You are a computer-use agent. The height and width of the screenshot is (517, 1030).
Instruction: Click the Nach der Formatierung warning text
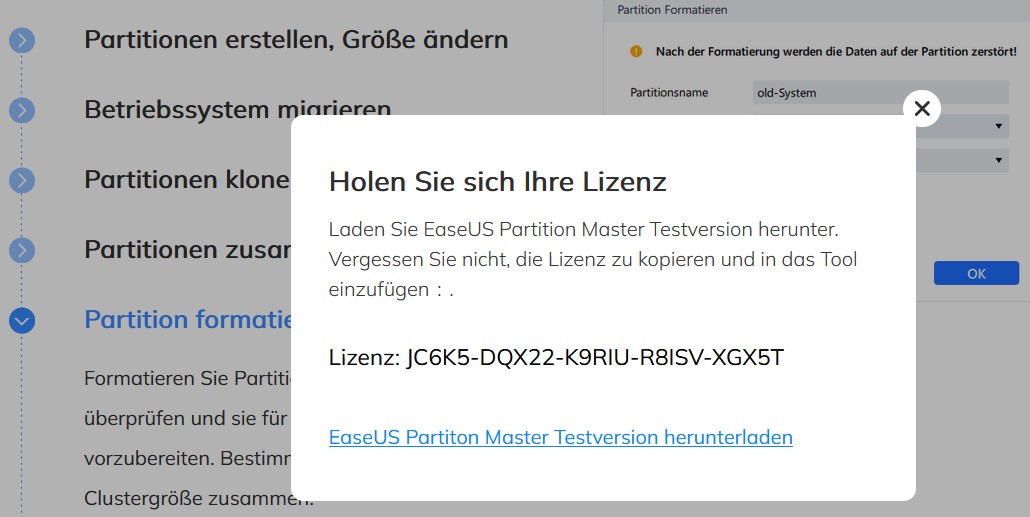tap(836, 51)
